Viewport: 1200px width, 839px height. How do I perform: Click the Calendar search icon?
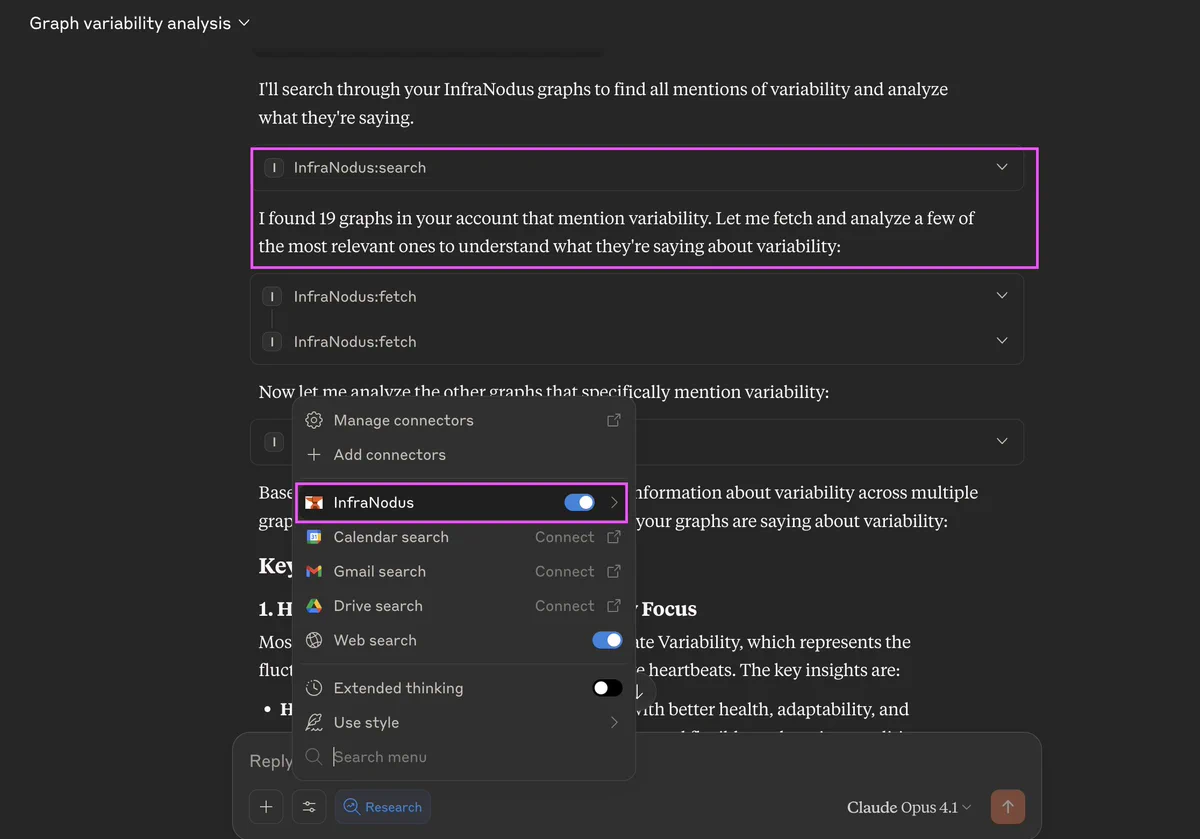click(x=314, y=537)
